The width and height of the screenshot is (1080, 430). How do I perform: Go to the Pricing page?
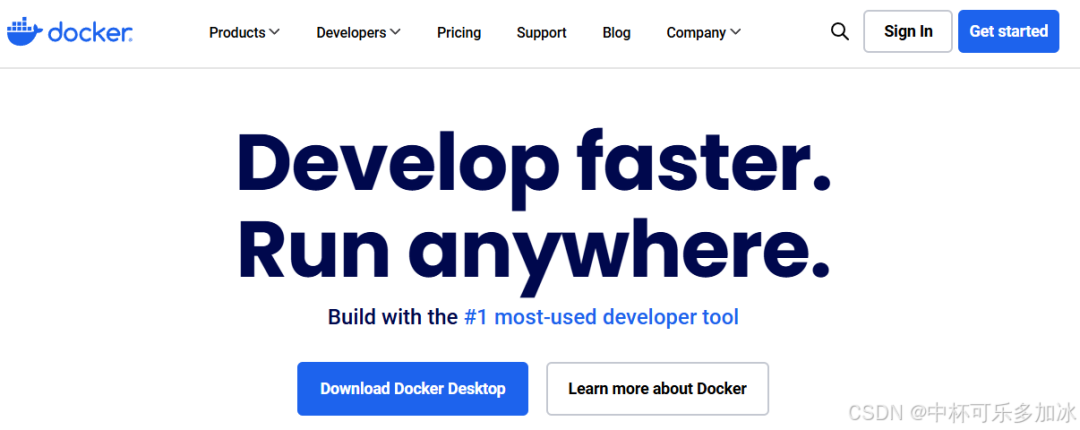(459, 32)
